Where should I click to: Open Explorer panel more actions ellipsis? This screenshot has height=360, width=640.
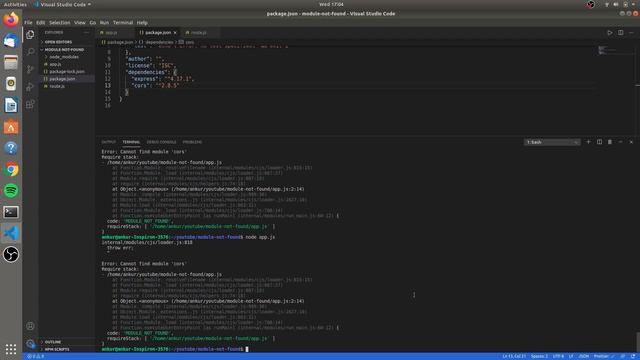coord(87,33)
